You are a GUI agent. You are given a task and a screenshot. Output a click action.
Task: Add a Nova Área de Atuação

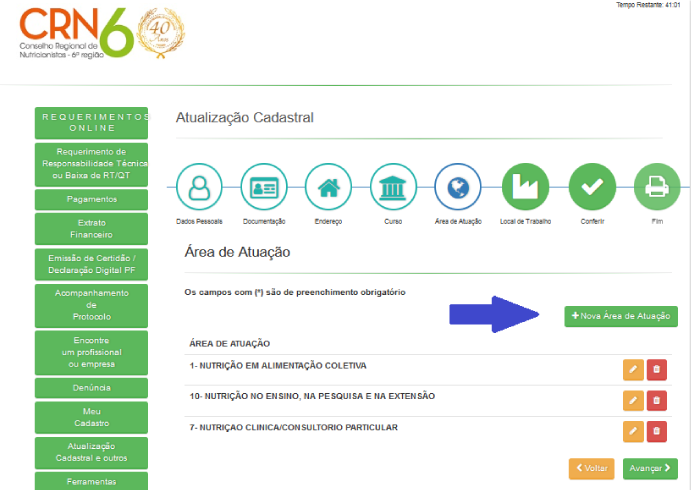coord(621,316)
